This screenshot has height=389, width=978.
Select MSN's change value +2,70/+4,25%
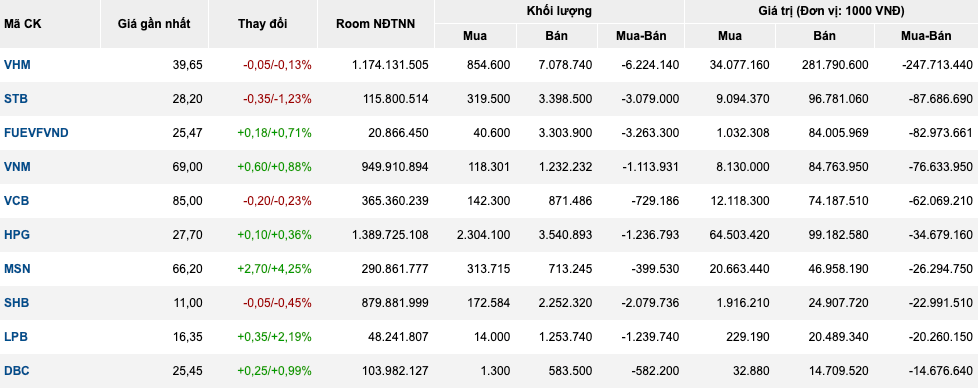pos(274,269)
